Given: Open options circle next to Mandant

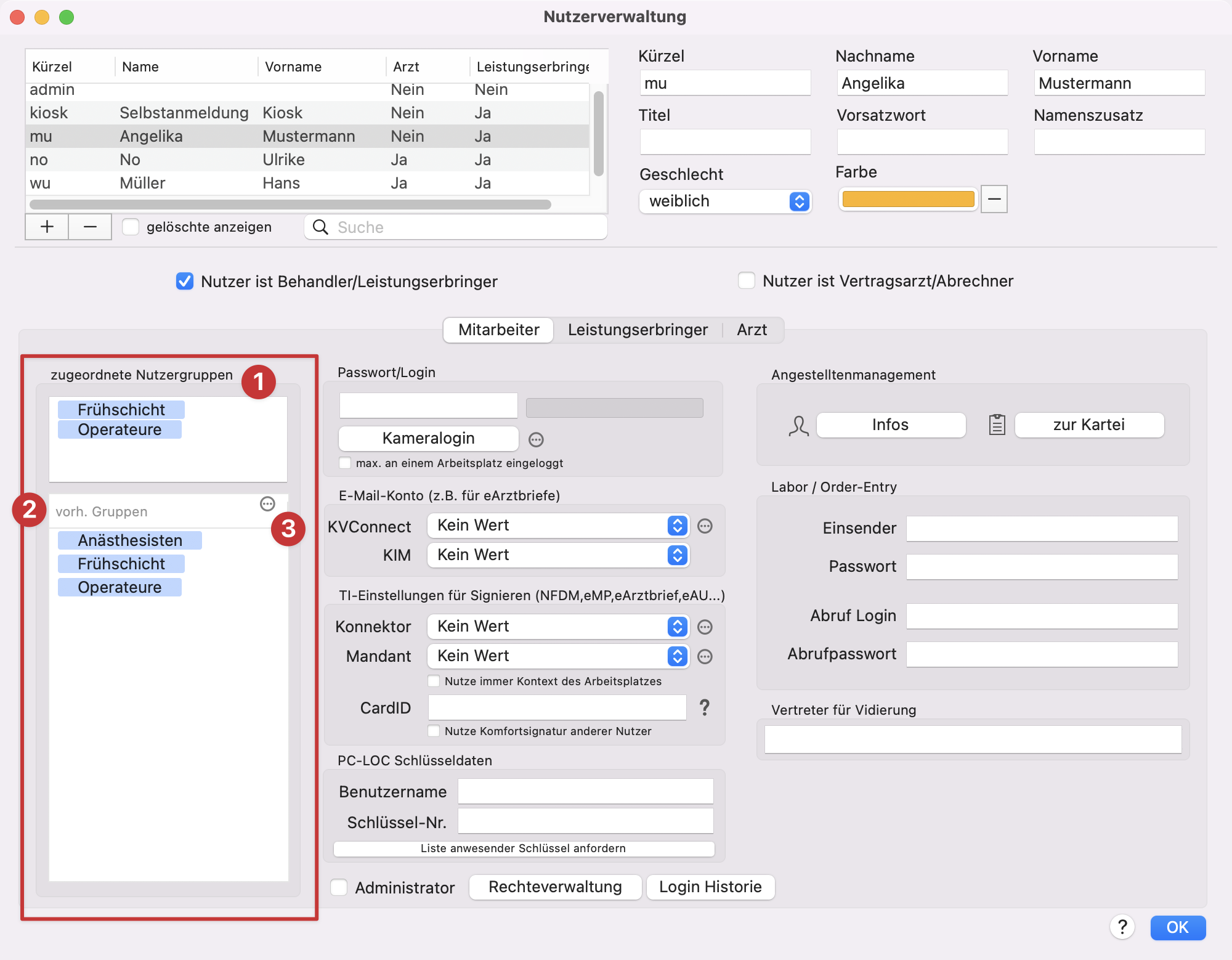Looking at the screenshot, I should [x=705, y=656].
